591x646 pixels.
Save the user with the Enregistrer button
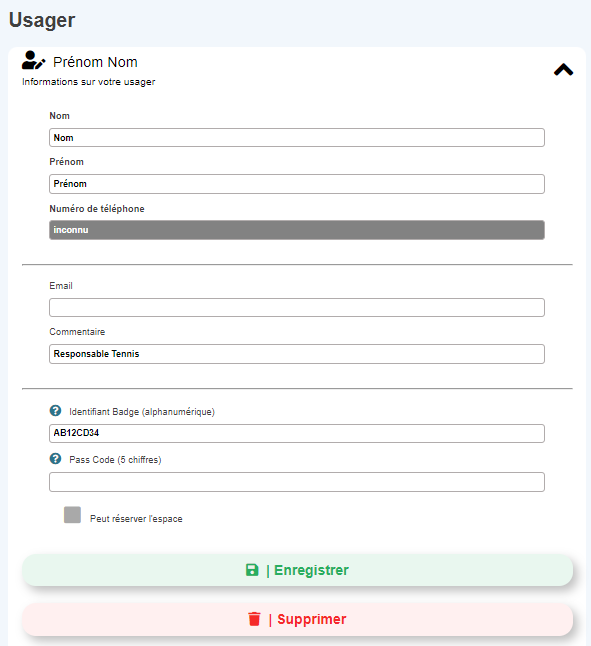[x=297, y=570]
